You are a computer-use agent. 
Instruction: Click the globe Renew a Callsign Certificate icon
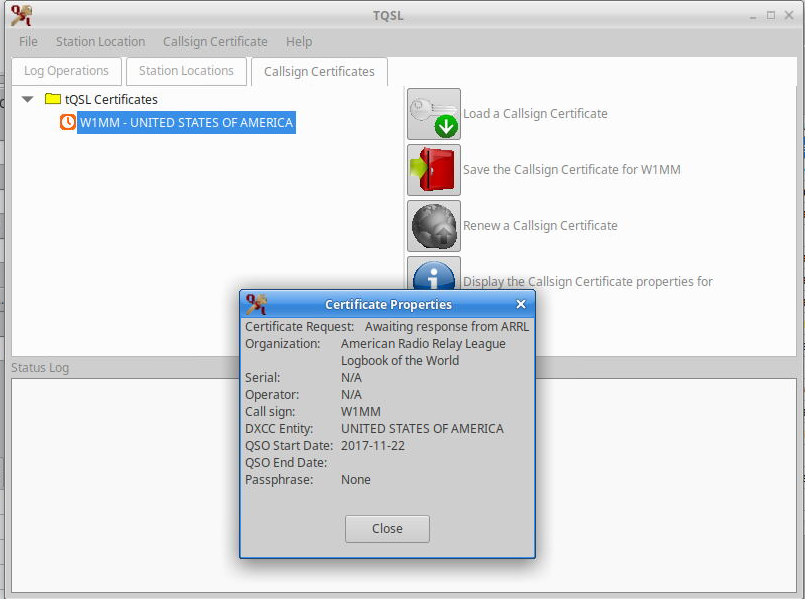434,226
